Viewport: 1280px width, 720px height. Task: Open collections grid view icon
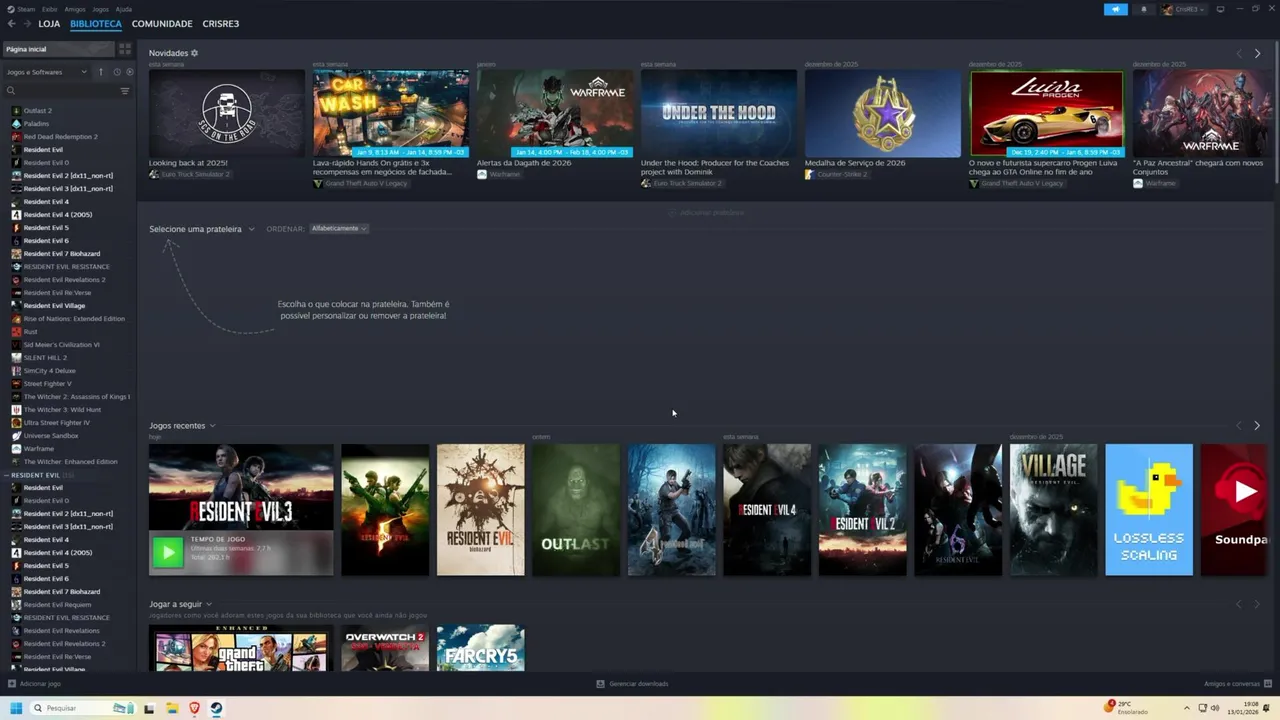click(125, 49)
